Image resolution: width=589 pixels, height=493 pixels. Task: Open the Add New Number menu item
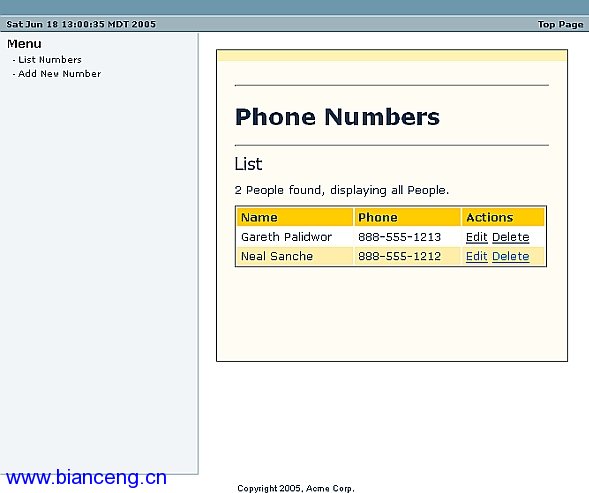tap(59, 74)
